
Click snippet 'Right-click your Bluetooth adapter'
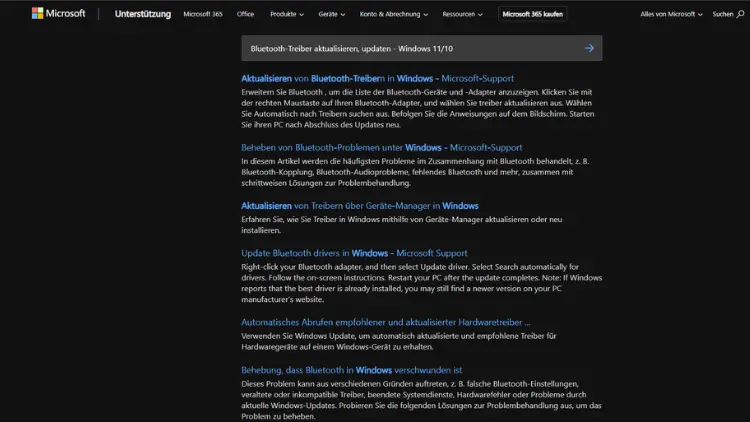pyautogui.click(x=302, y=267)
